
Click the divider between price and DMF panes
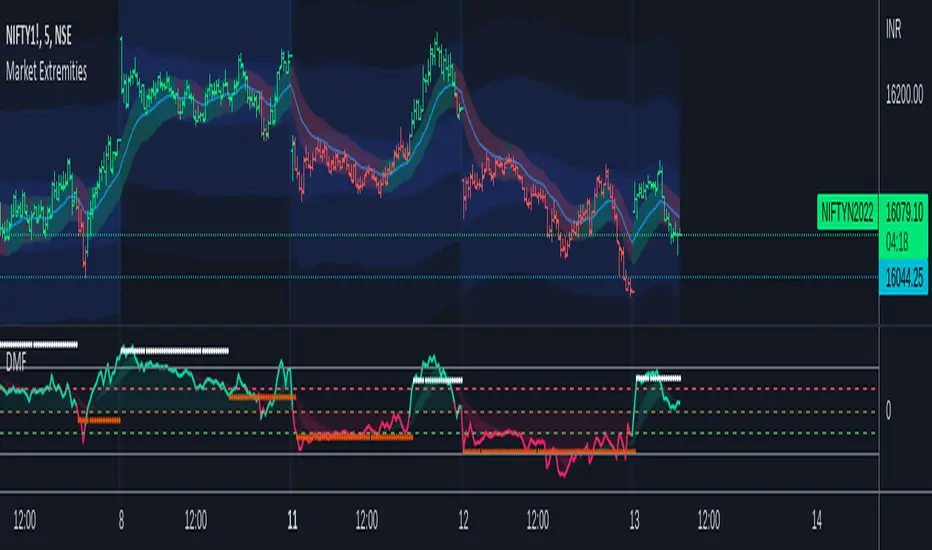[x=440, y=327]
